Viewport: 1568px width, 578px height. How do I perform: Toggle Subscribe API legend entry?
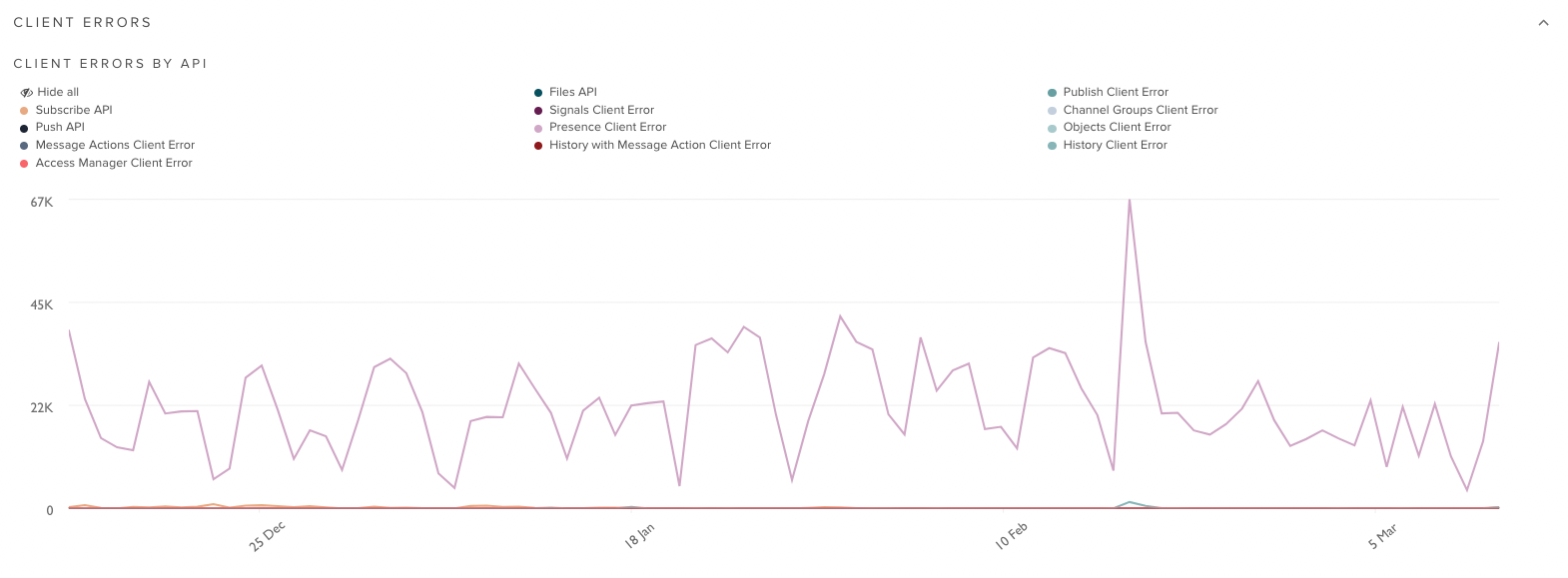click(73, 110)
